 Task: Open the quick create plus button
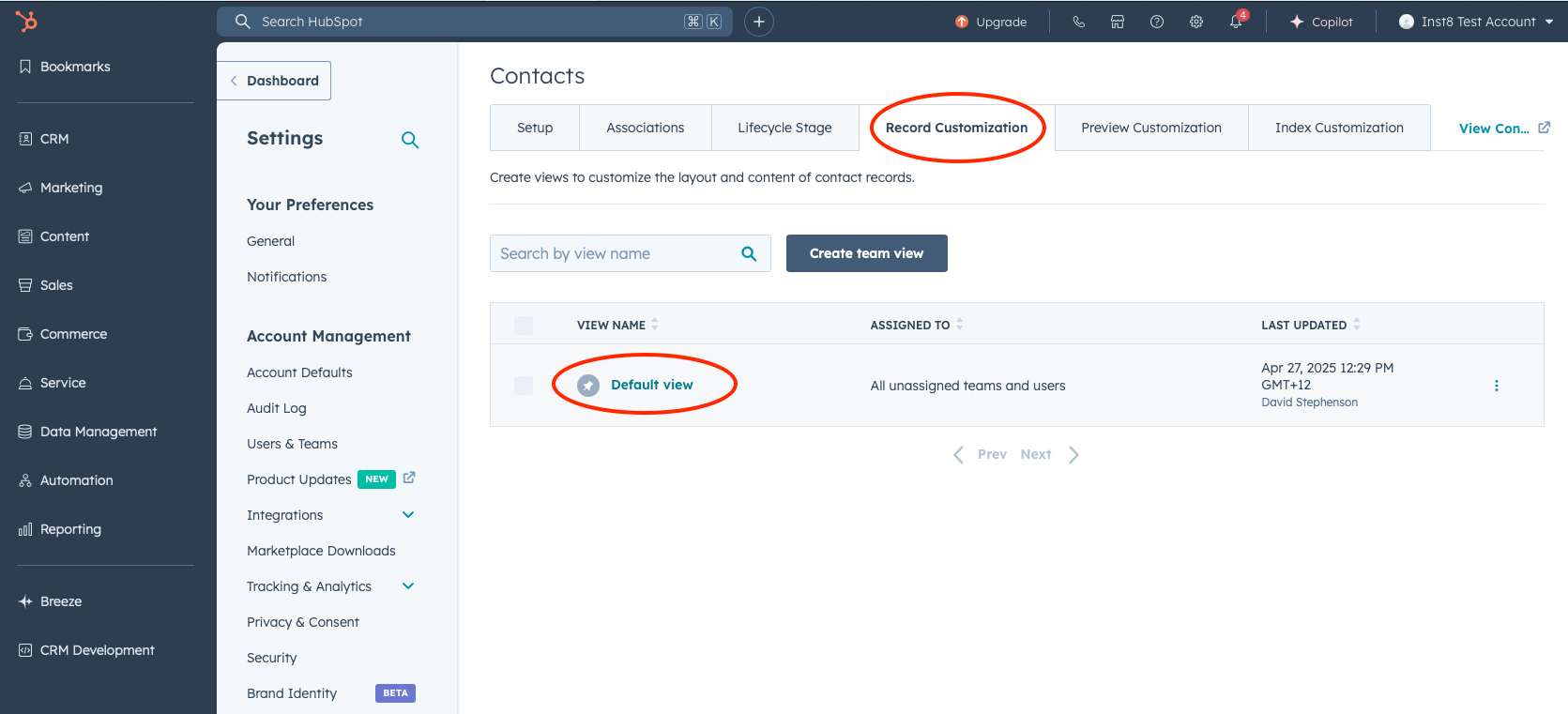click(x=759, y=22)
